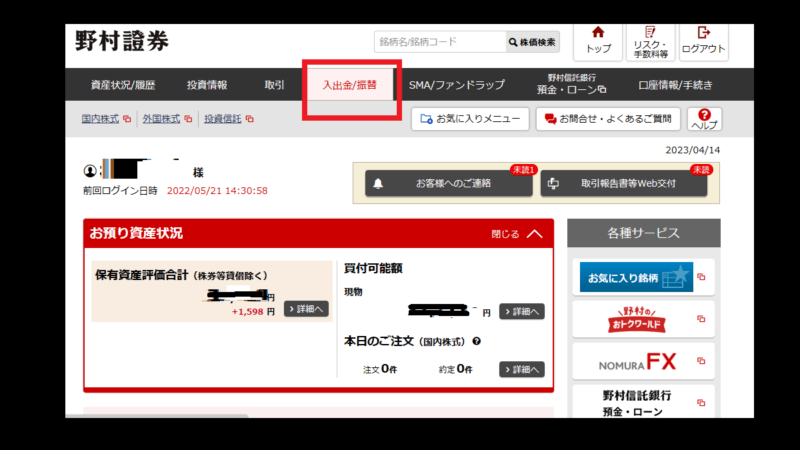The height and width of the screenshot is (450, 800).
Task: Click external-link icon beside お気に入り銘柄
Action: click(701, 277)
